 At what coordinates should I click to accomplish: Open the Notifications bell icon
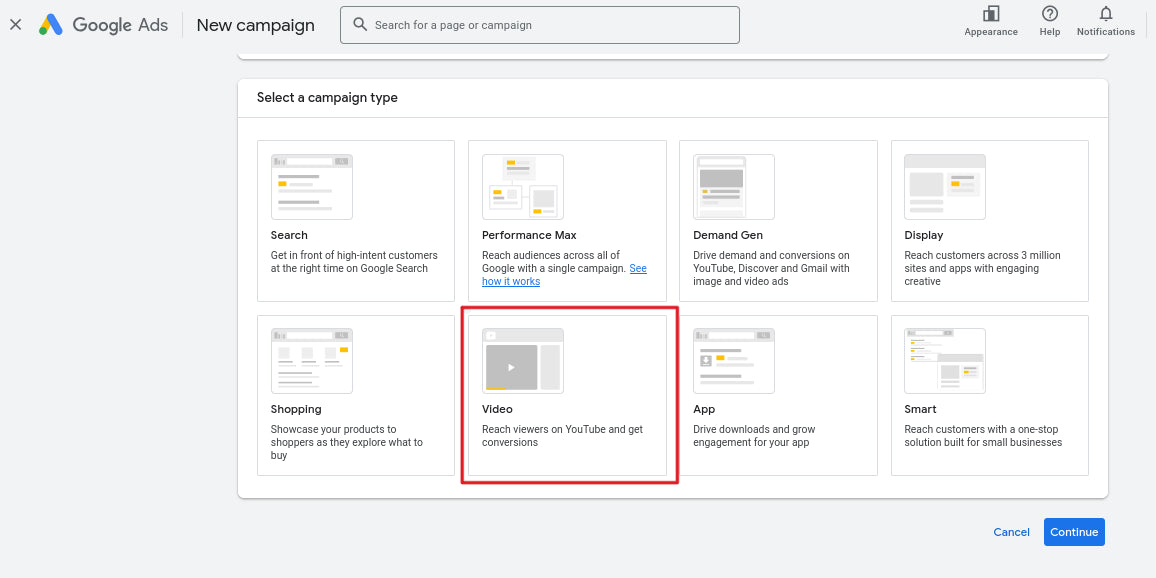[x=1106, y=14]
